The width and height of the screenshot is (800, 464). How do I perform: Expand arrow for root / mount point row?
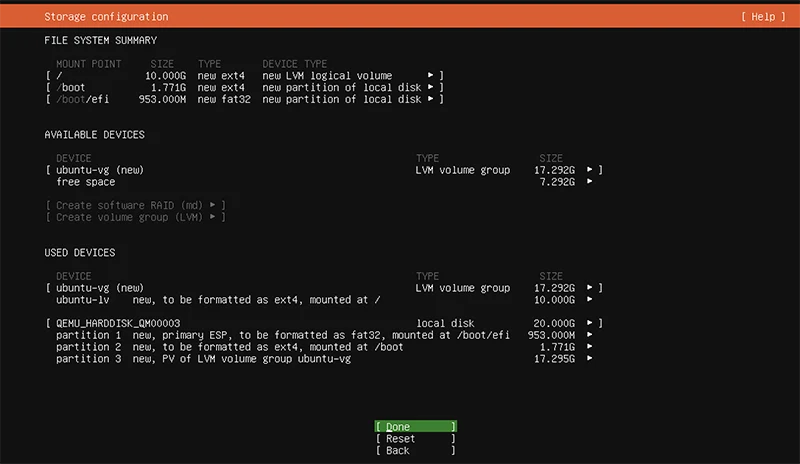[431, 75]
